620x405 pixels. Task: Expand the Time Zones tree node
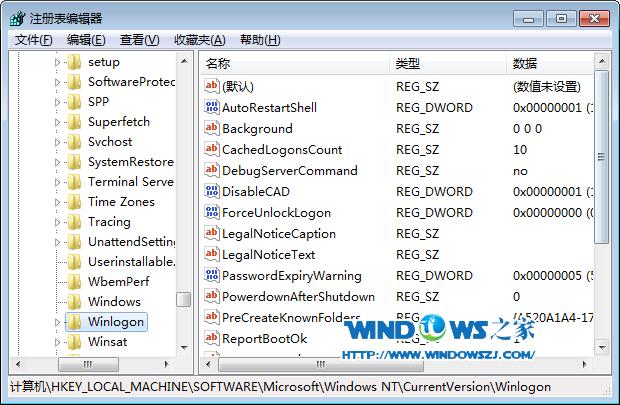point(57,202)
